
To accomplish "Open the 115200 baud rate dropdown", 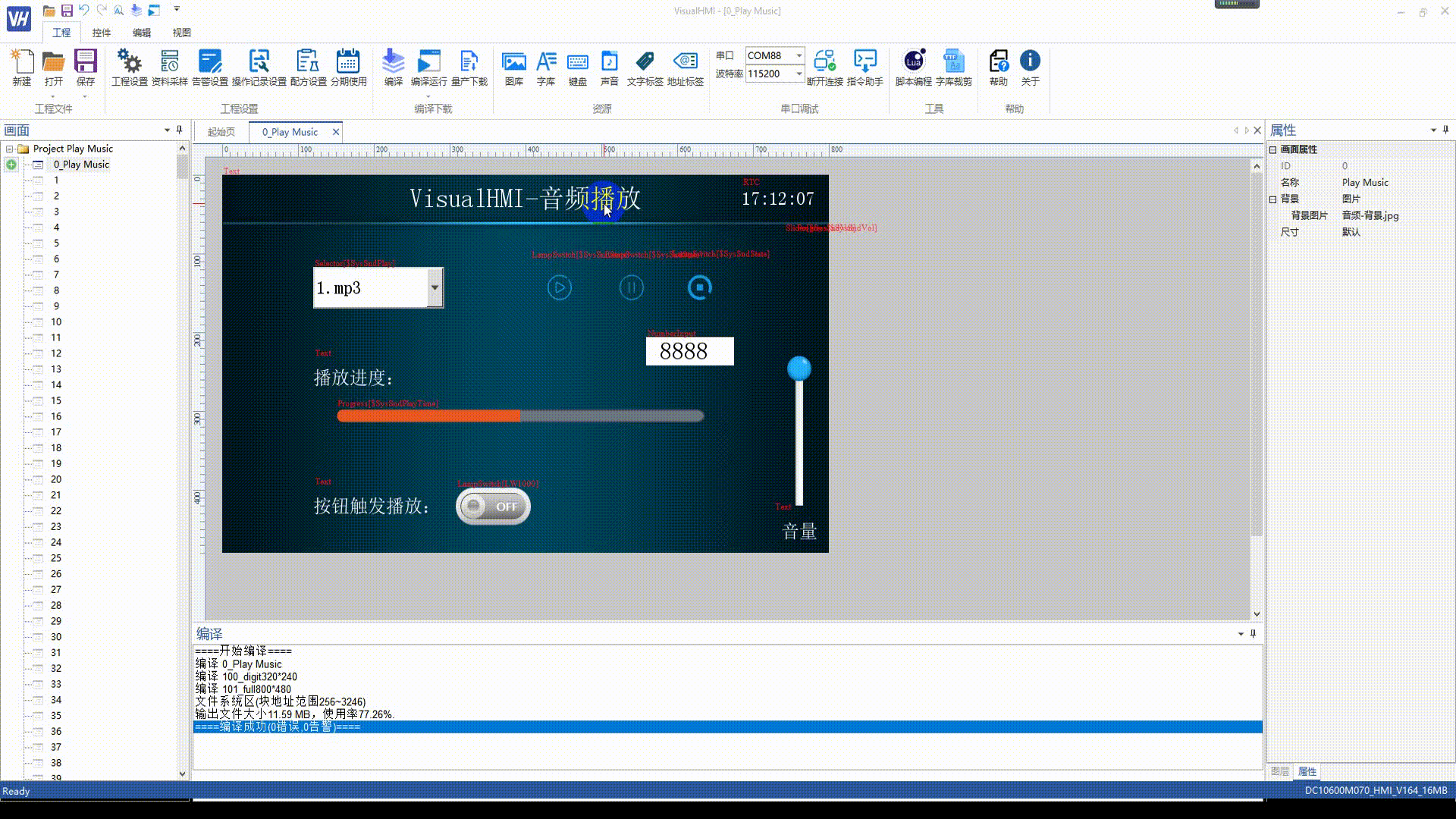I will click(x=799, y=74).
